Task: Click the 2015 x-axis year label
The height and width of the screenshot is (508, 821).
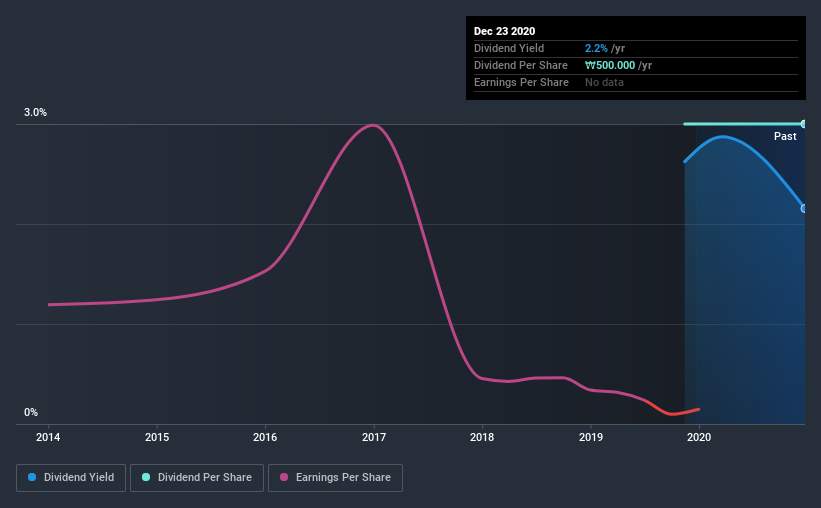Action: 157,437
